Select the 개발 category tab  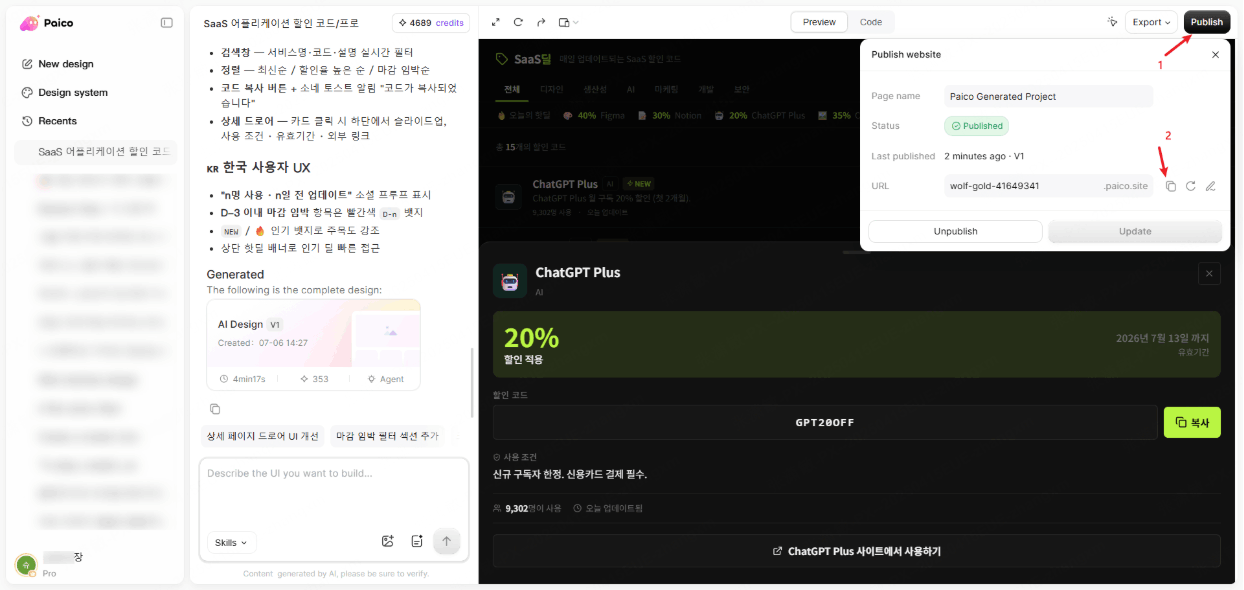tap(706, 89)
